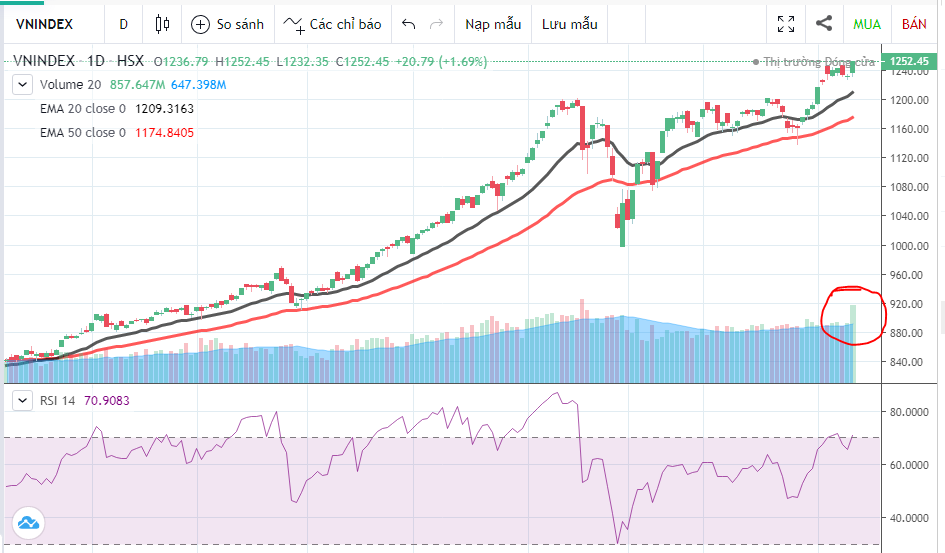This screenshot has height=553, width=945.
Task: Click the current price label 1252.45
Action: [909, 61]
